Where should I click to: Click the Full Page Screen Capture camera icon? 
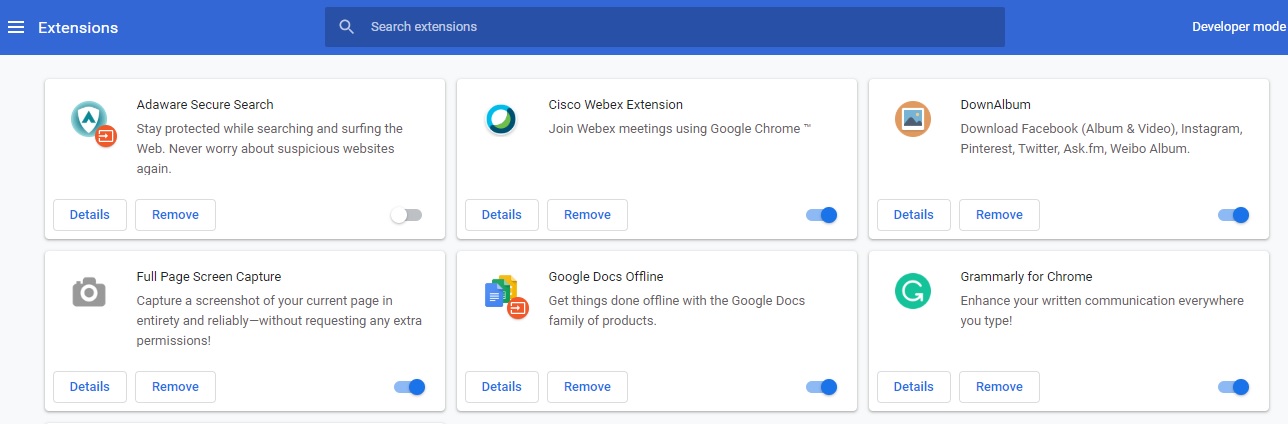click(89, 292)
